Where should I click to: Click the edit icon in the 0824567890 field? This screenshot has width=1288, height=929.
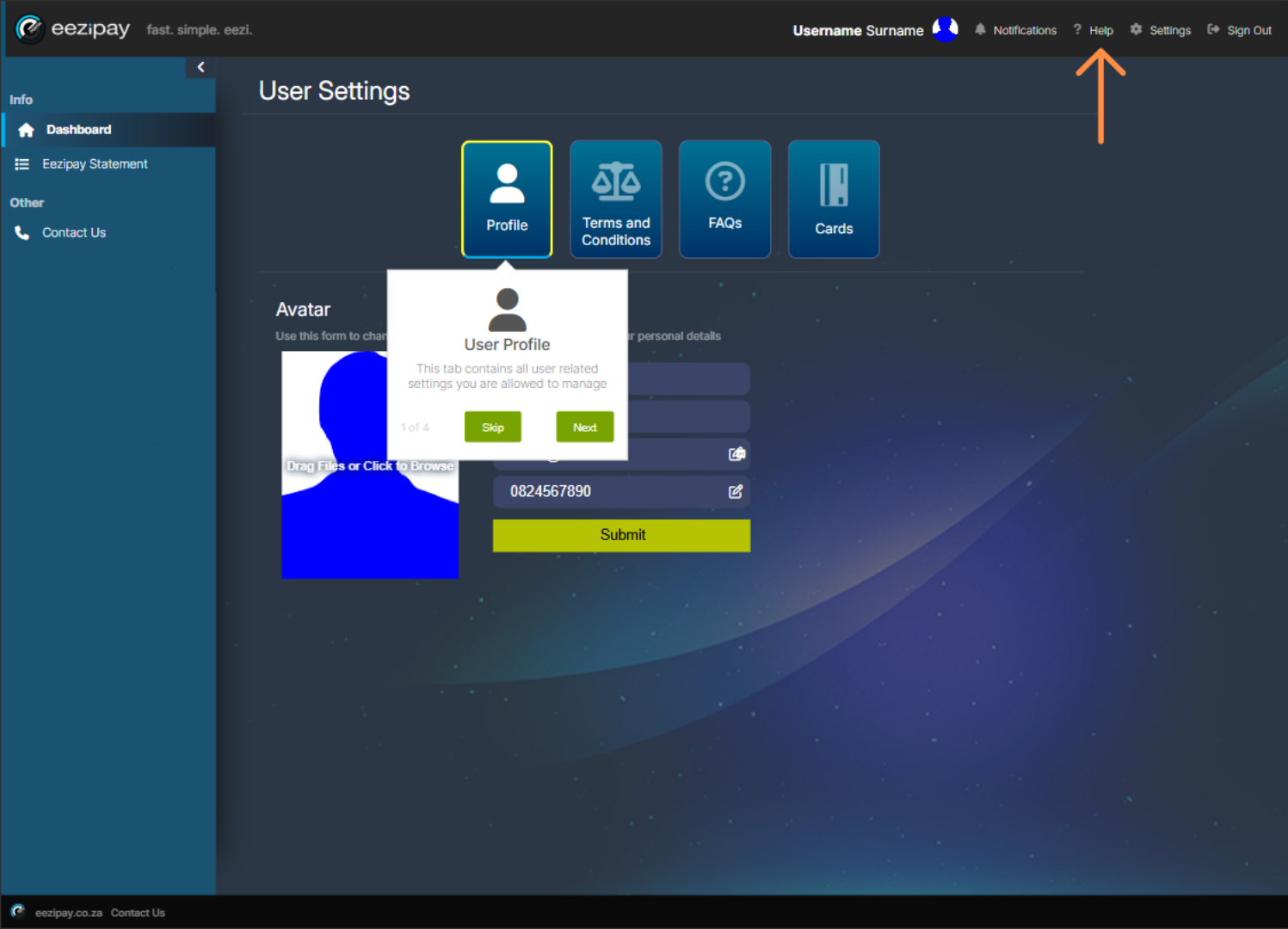[736, 491]
